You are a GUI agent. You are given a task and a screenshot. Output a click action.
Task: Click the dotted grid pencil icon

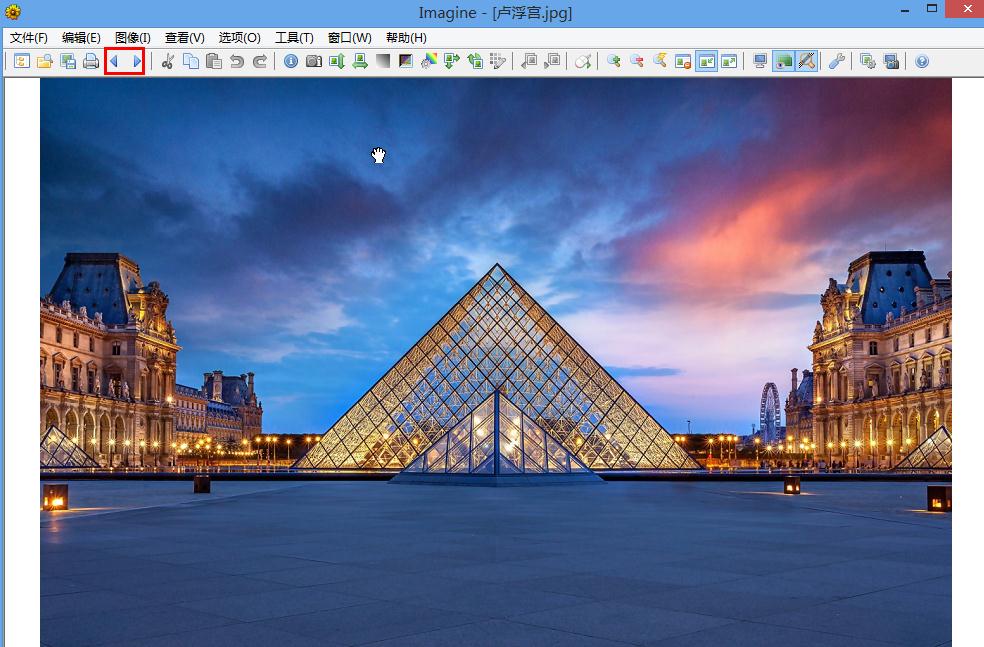(x=498, y=61)
